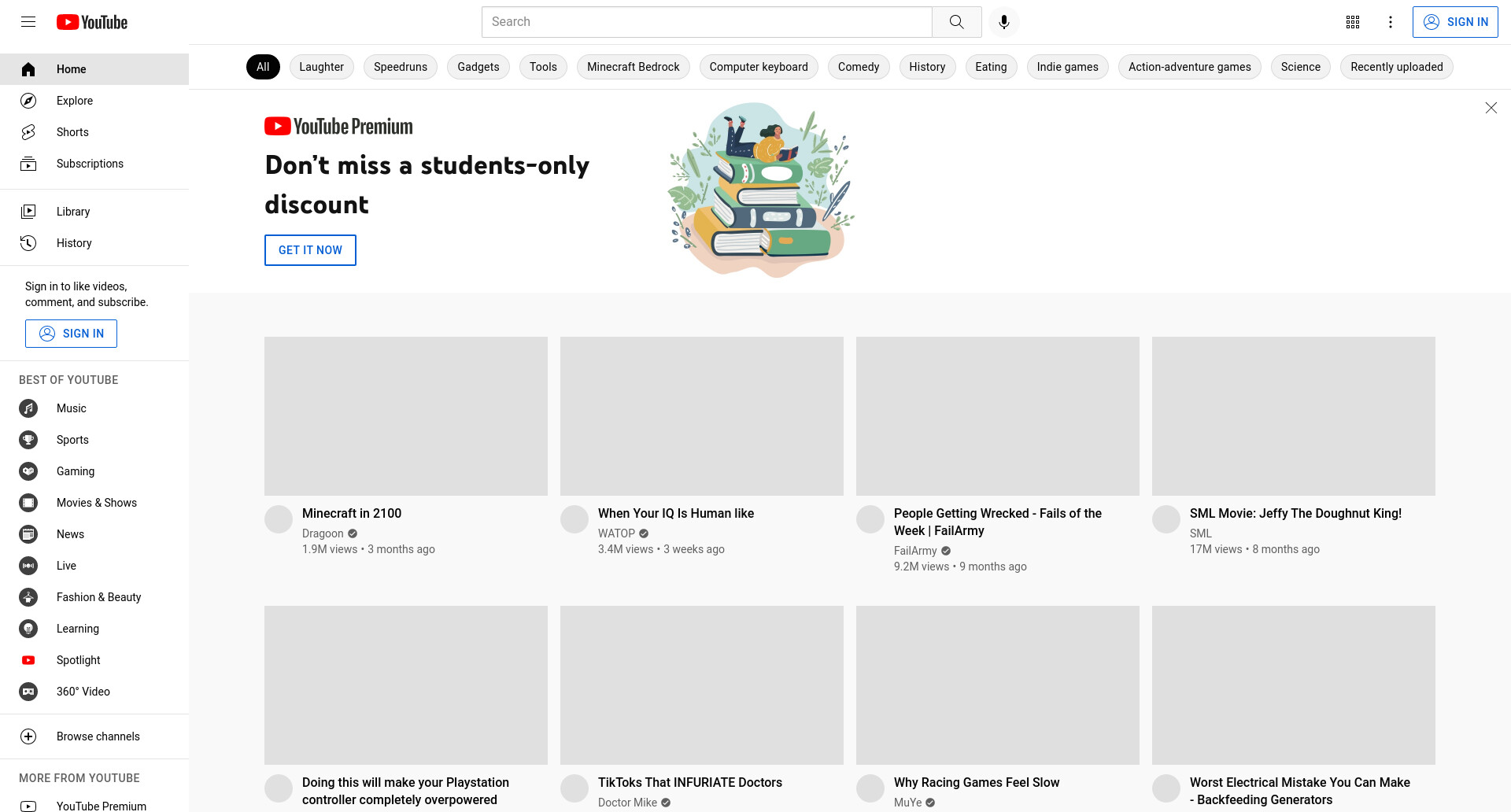Click the SML channel avatar
Viewport: 1511px width, 812px height.
click(1166, 519)
